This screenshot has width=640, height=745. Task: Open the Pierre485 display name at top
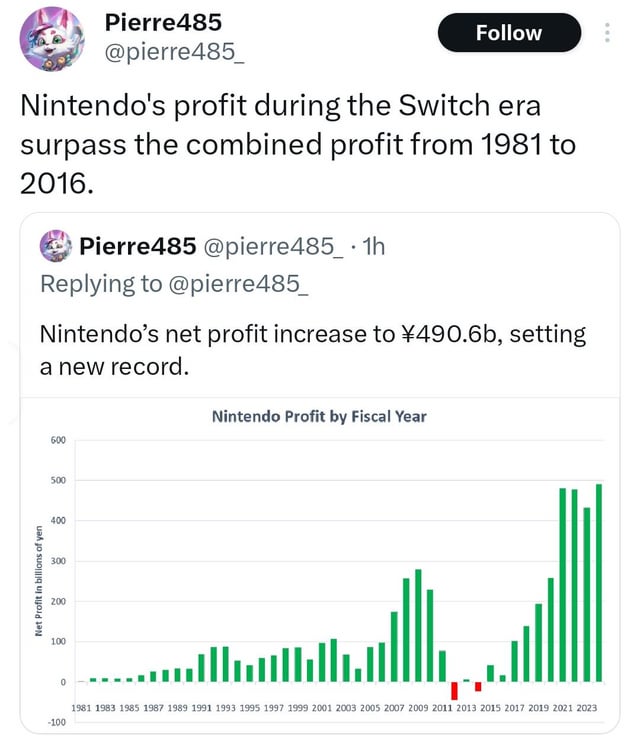[163, 22]
